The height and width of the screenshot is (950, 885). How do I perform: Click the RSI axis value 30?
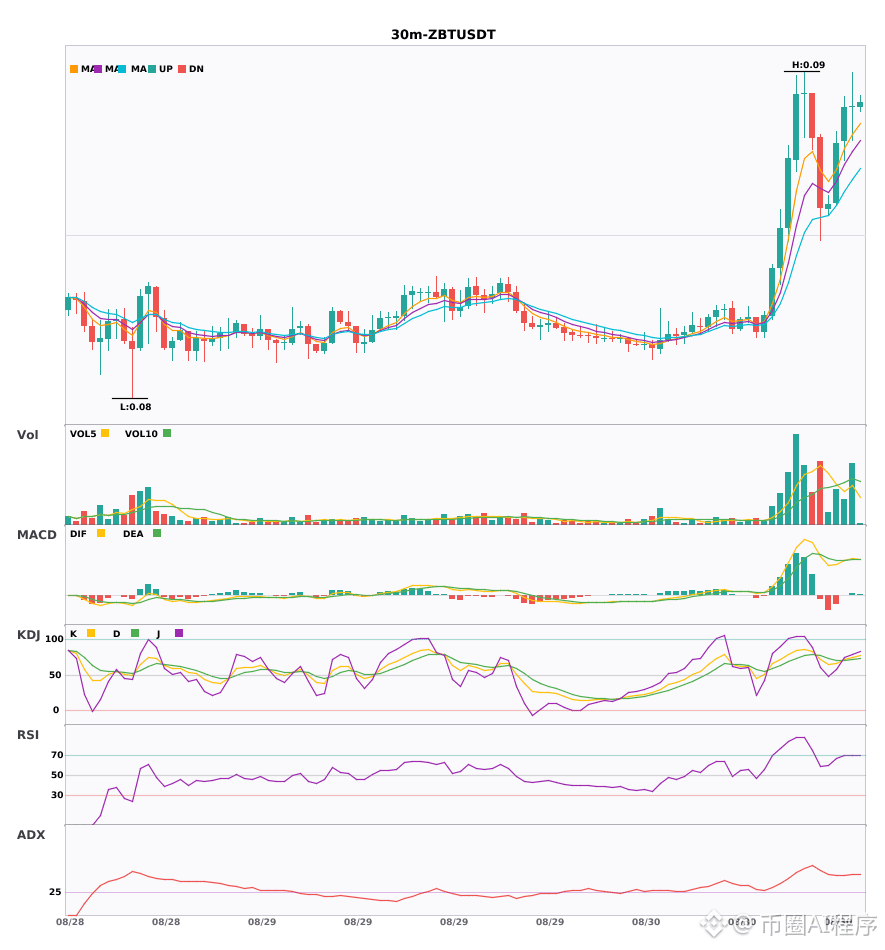point(57,795)
